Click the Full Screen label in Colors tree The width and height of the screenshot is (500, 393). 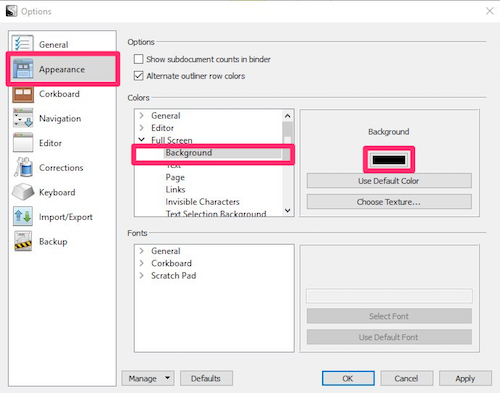(x=172, y=140)
